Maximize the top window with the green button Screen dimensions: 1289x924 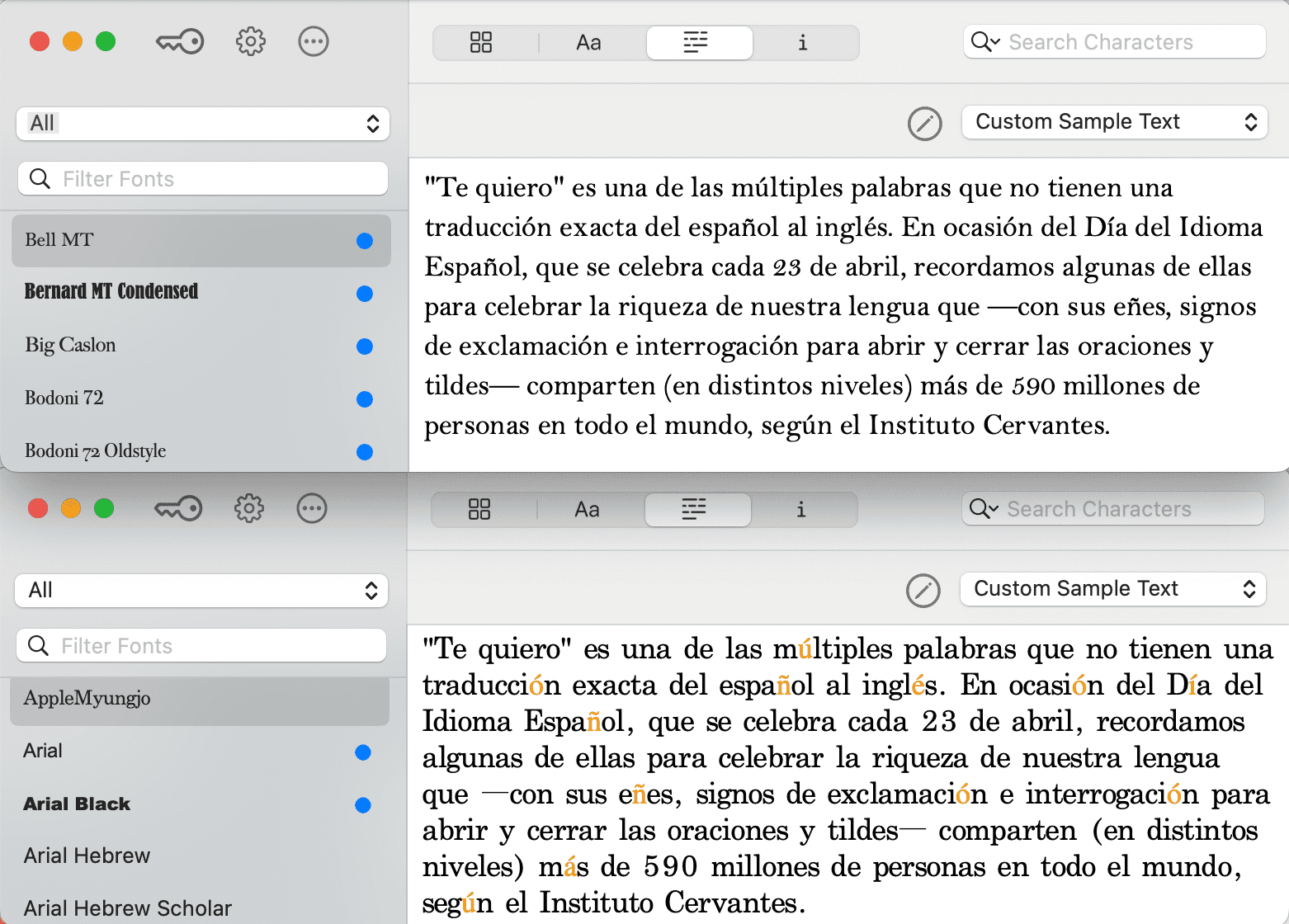[106, 41]
